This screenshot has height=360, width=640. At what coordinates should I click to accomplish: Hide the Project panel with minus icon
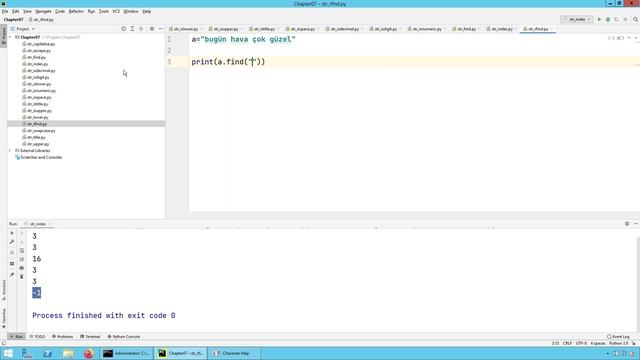160,29
